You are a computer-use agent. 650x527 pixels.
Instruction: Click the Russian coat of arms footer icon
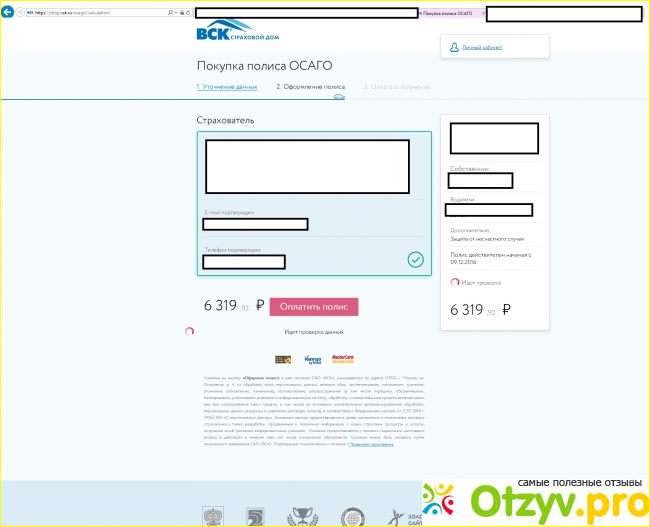tap(214, 517)
